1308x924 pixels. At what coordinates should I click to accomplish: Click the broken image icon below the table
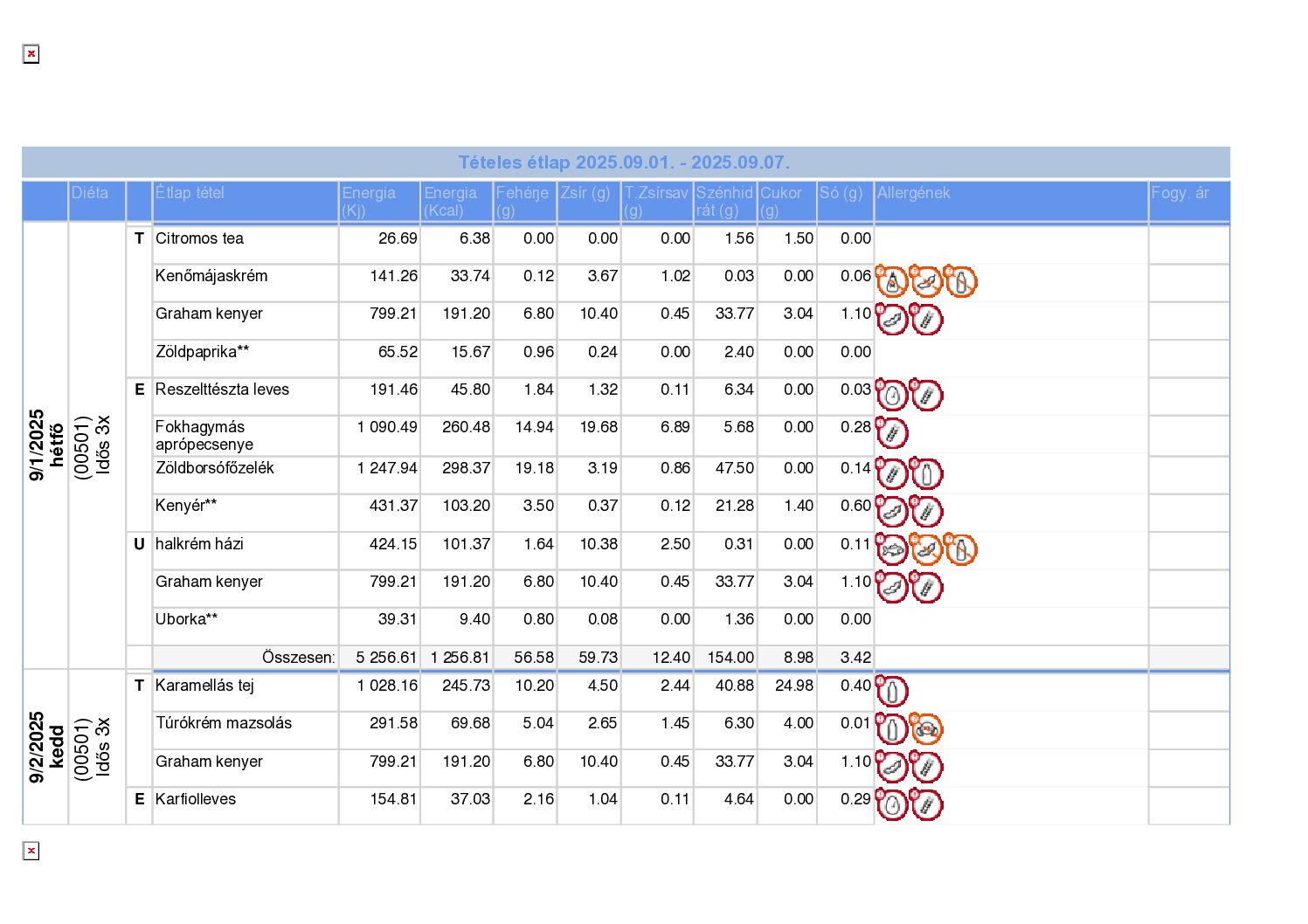coord(31,851)
